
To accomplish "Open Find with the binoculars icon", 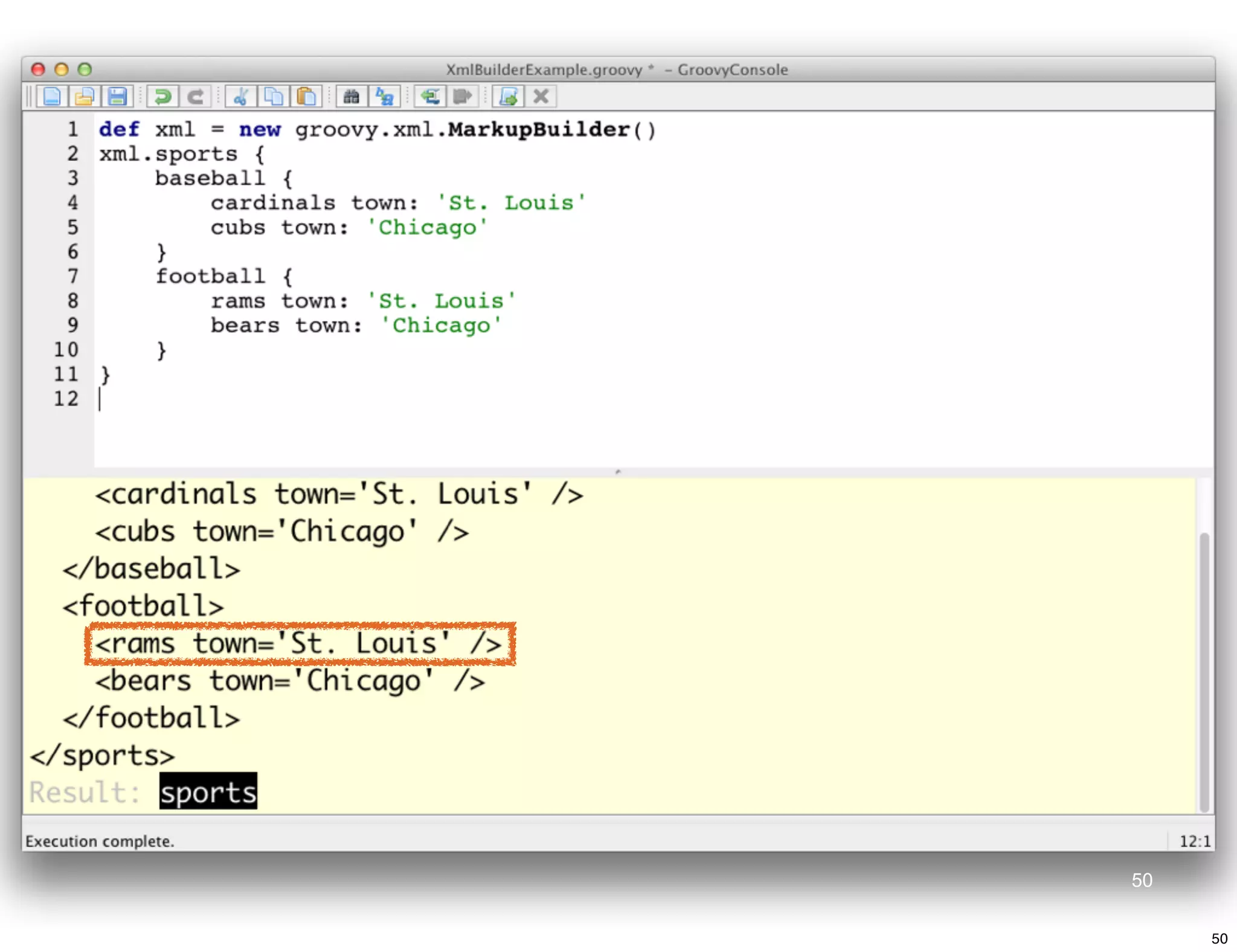I will (352, 97).
